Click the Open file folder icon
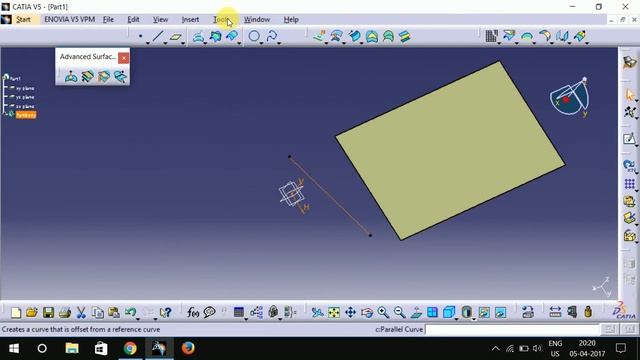This screenshot has height=360, width=640. [x=32, y=313]
